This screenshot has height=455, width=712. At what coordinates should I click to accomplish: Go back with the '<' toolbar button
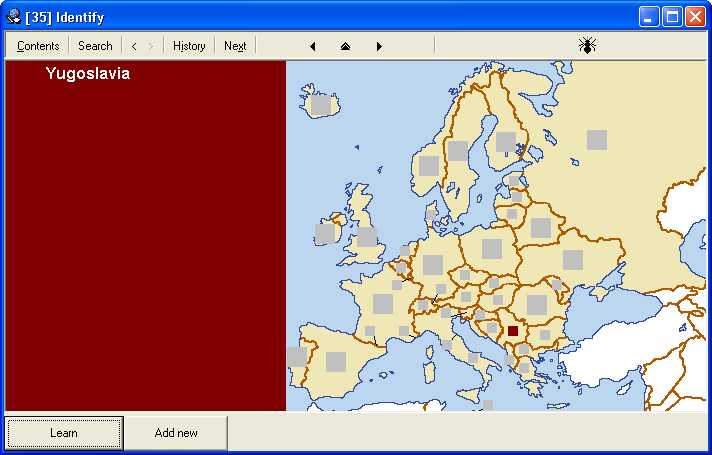[x=134, y=46]
